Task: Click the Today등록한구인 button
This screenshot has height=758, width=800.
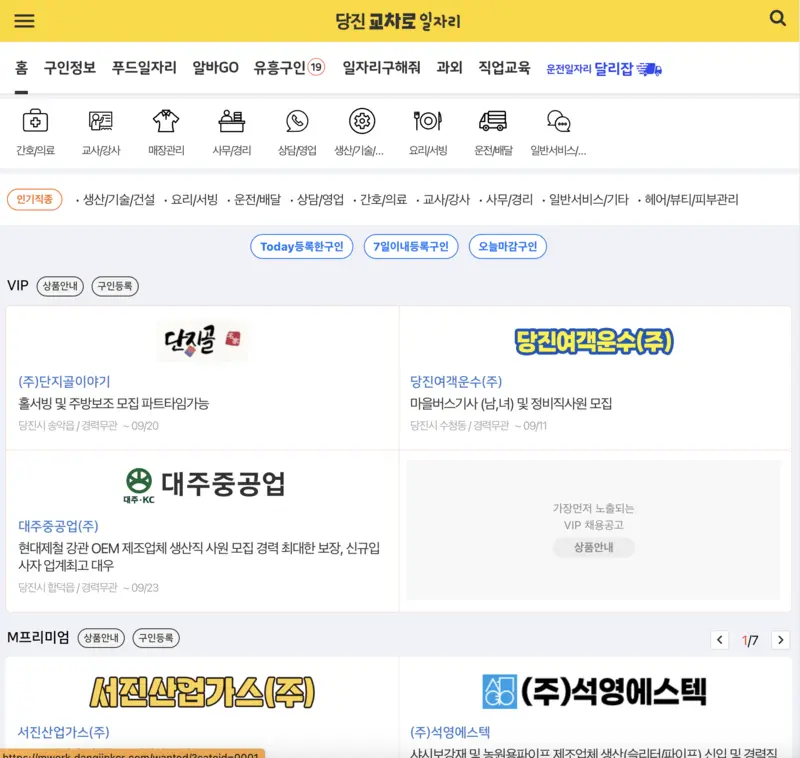Action: (301, 247)
